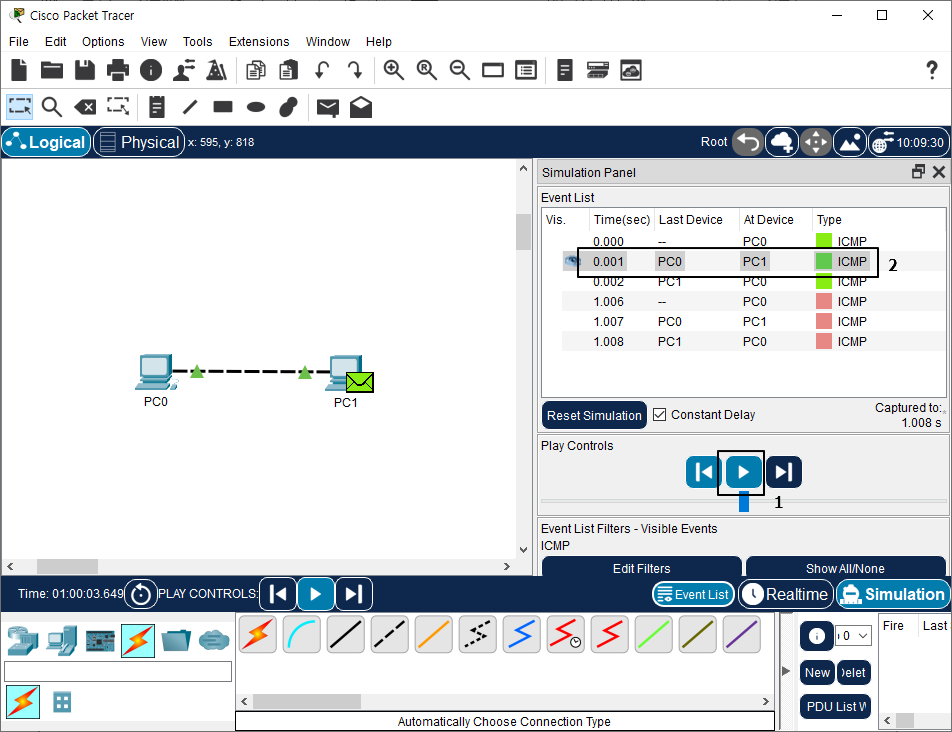952x732 pixels.
Task: Switch to Realtime mode
Action: click(786, 594)
